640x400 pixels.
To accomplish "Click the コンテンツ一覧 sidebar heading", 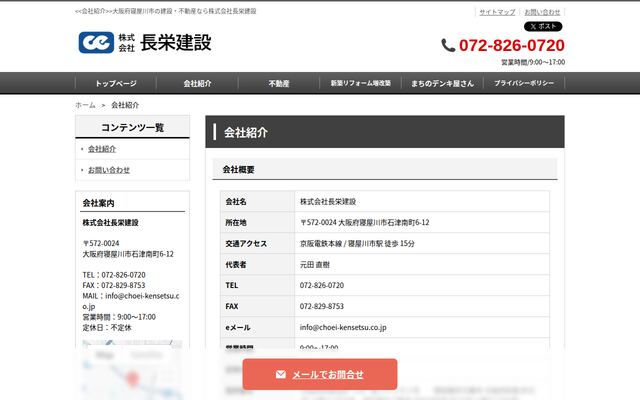I will coord(133,128).
